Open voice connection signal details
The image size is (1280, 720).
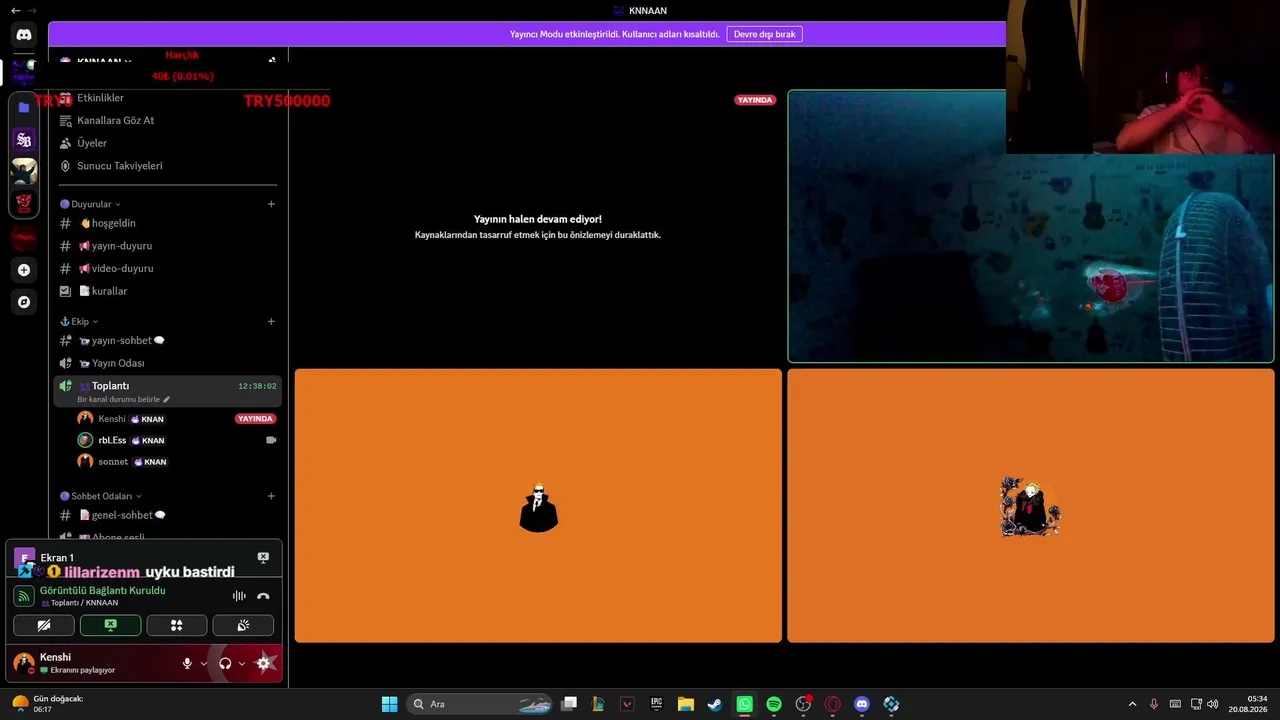[x=24, y=596]
